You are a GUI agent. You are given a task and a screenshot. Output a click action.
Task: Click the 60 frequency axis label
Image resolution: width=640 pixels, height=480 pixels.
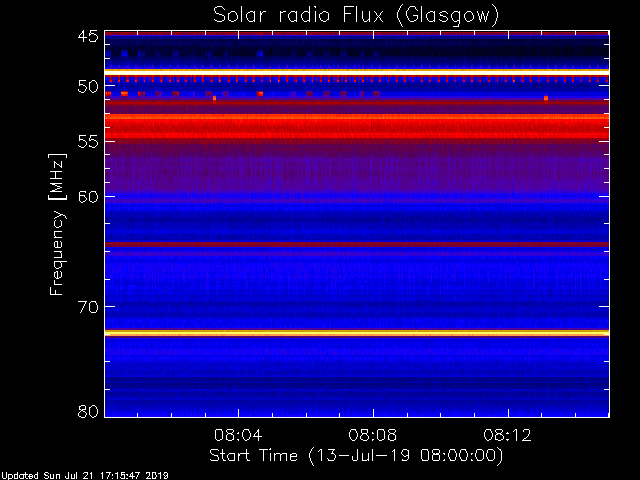click(88, 197)
